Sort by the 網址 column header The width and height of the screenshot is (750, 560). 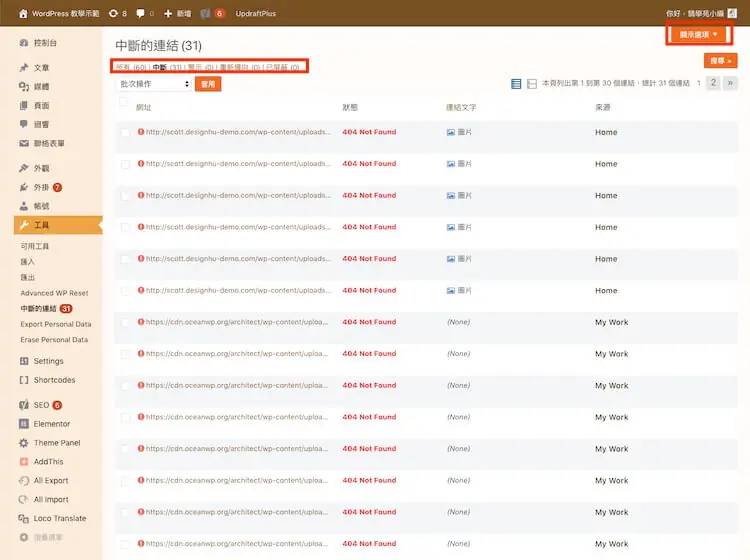click(x=143, y=107)
